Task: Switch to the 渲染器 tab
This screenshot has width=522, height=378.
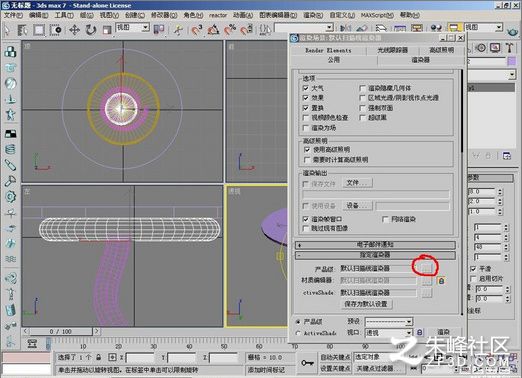Action: 420,60
